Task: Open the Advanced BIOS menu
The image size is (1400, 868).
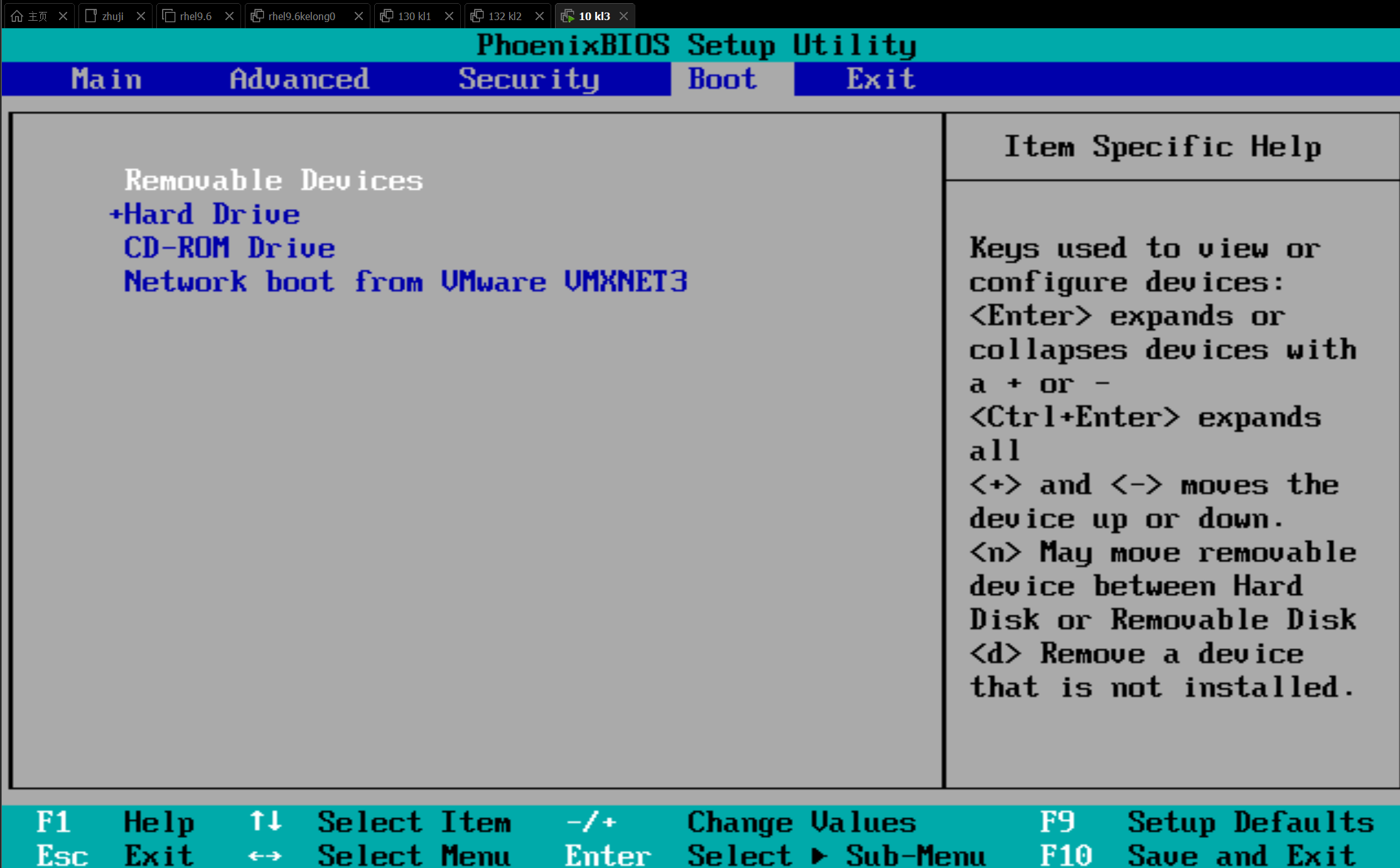Action: click(x=299, y=79)
